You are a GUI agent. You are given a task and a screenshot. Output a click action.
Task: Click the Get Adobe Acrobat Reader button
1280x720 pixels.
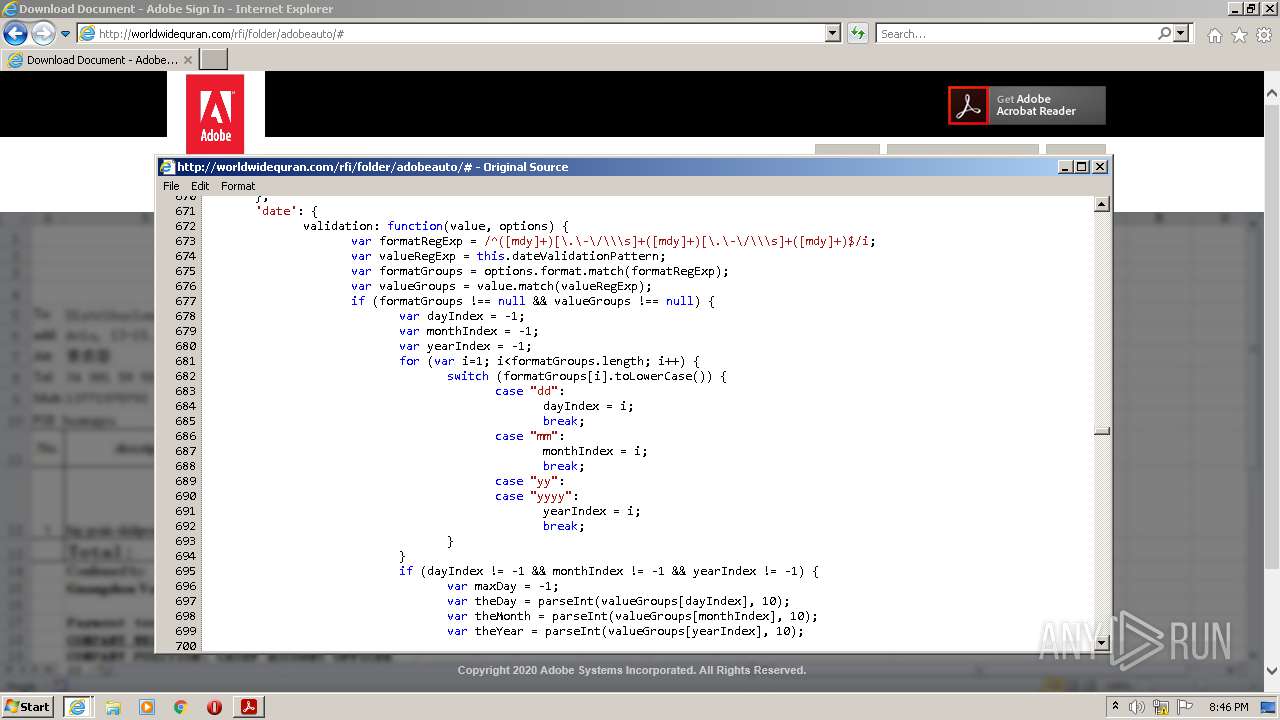pyautogui.click(x=1027, y=105)
